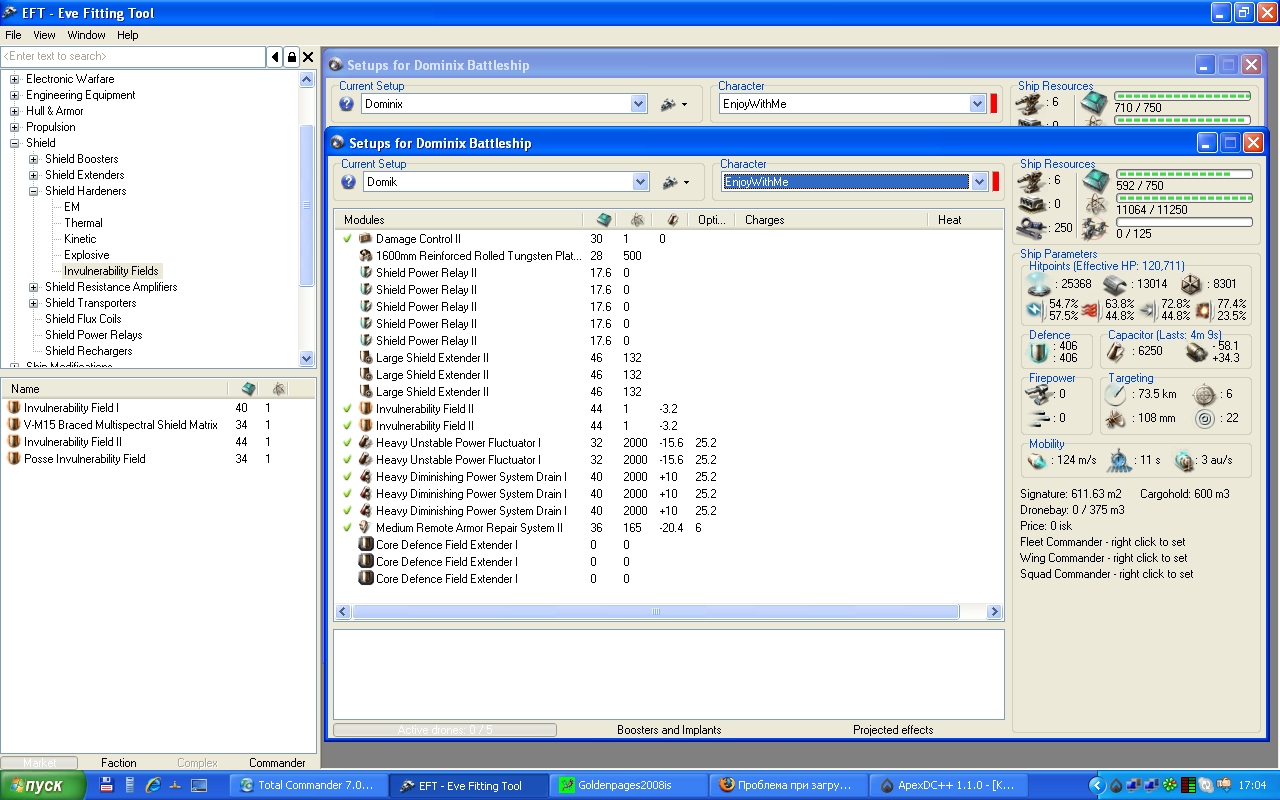1280x800 pixels.
Task: Open the Window menu
Action: click(87, 35)
